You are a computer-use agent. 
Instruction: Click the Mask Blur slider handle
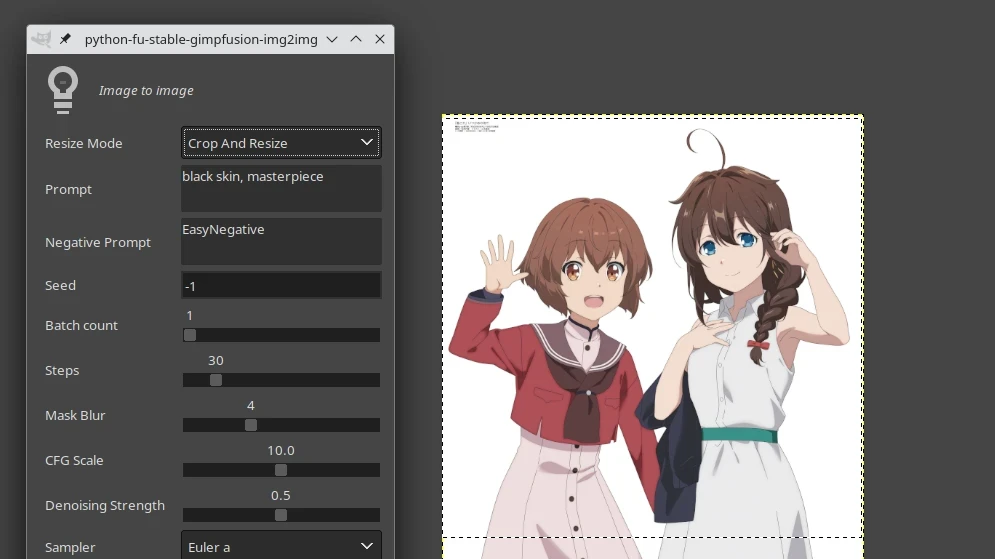[251, 425]
